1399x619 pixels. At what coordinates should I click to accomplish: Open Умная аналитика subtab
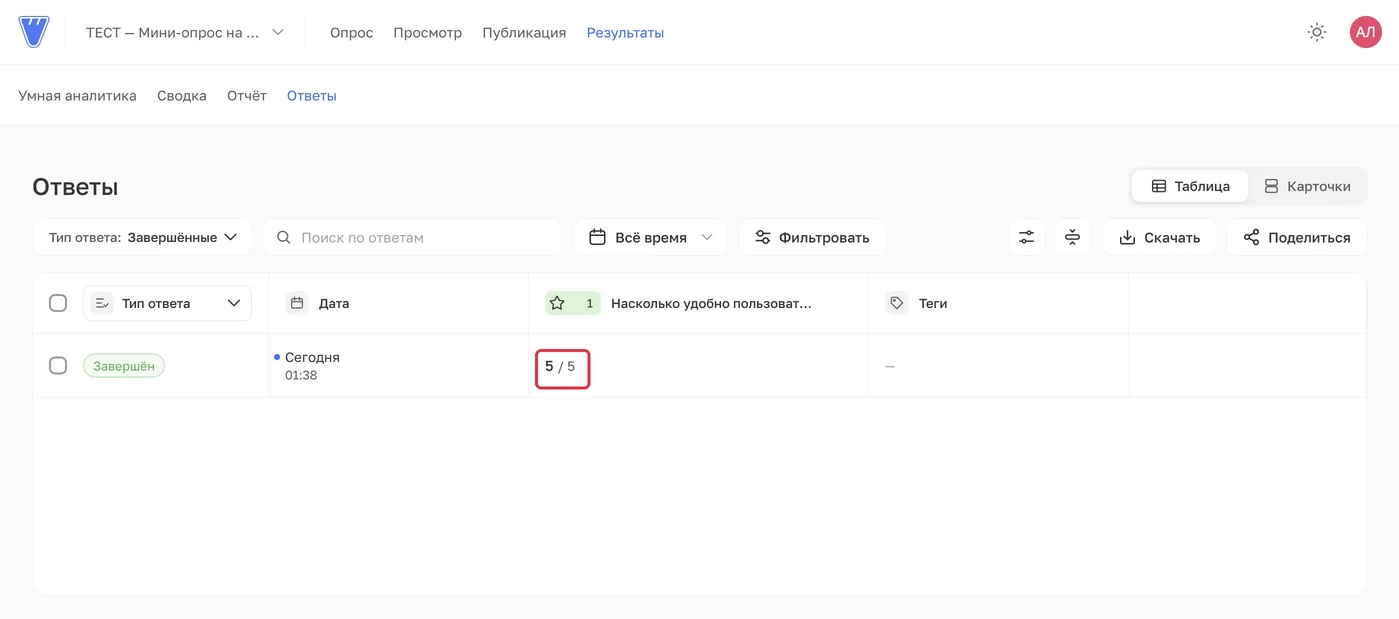click(x=77, y=96)
